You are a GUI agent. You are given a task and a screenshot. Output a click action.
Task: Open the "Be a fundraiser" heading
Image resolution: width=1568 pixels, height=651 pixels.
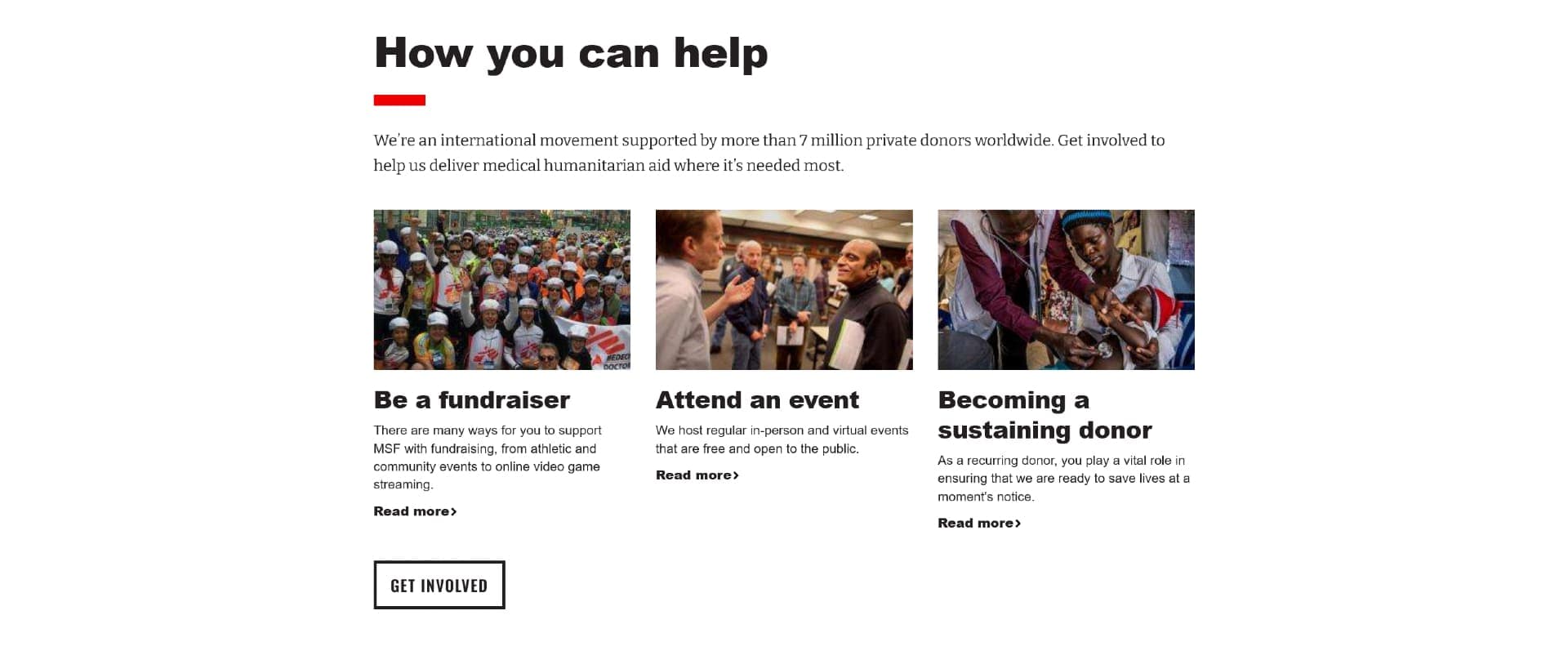pyautogui.click(x=471, y=400)
